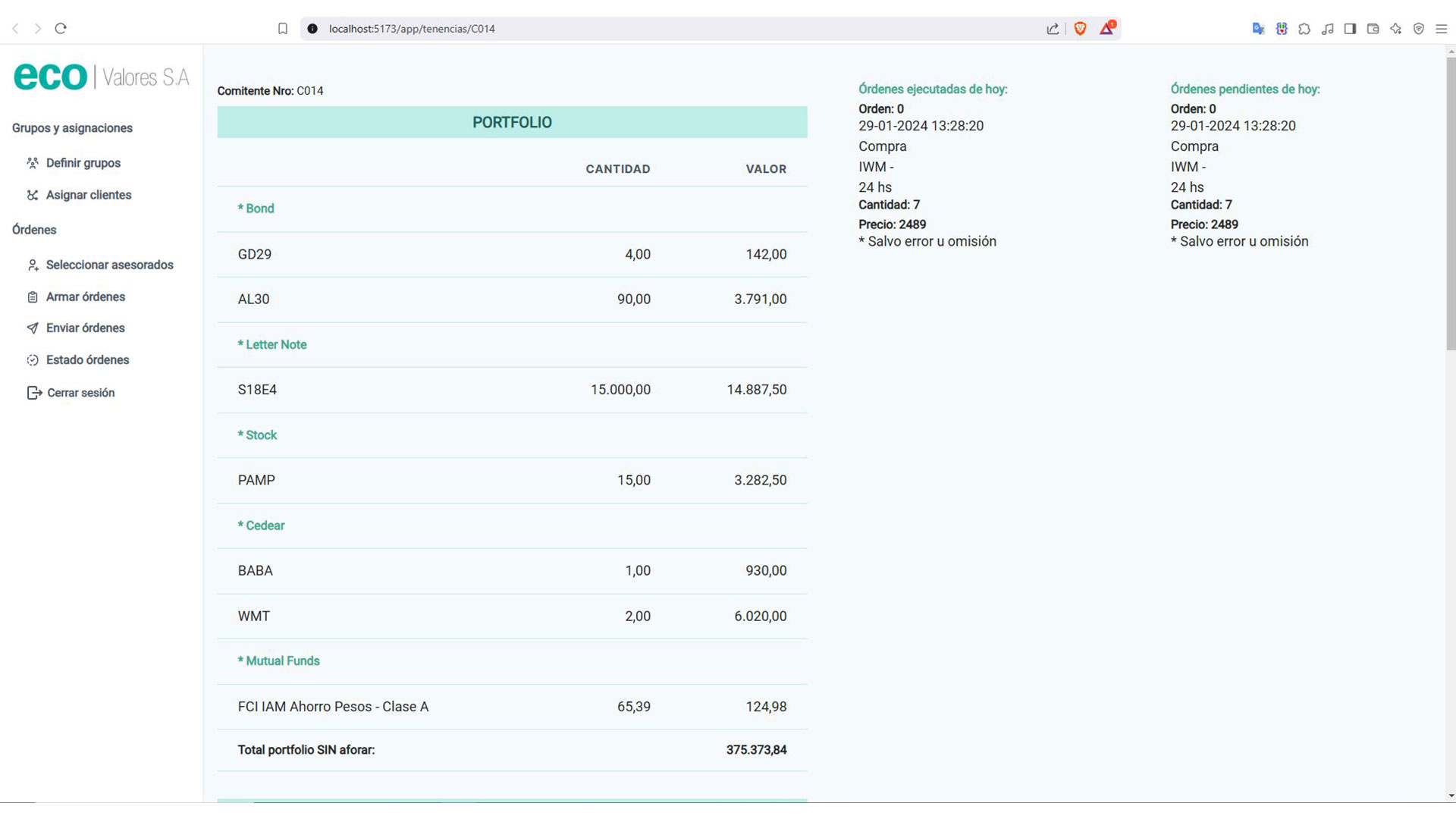This screenshot has width=1456, height=819.
Task: Click the Cerrar sesión link
Action: pos(81,393)
